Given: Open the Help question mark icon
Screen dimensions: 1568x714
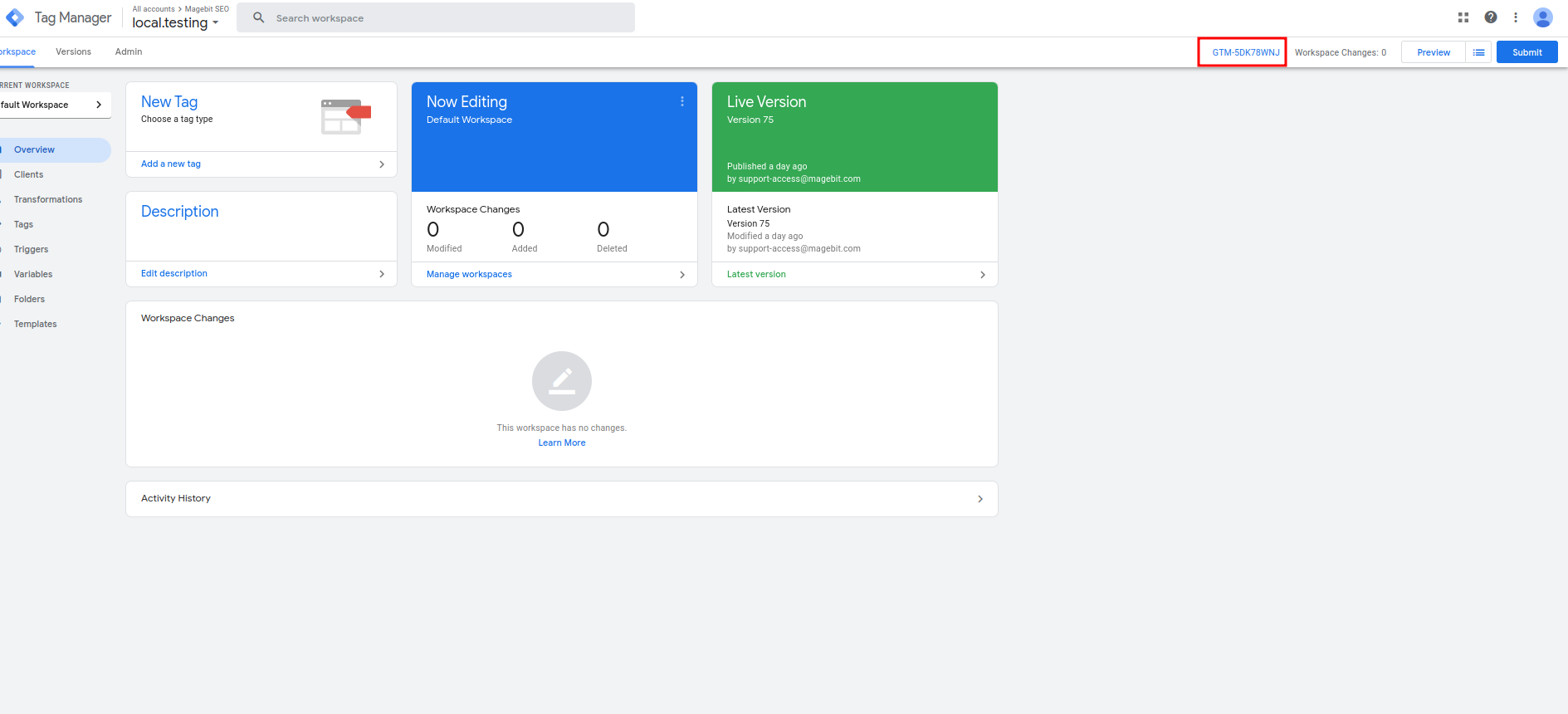Looking at the screenshot, I should pos(1491,17).
